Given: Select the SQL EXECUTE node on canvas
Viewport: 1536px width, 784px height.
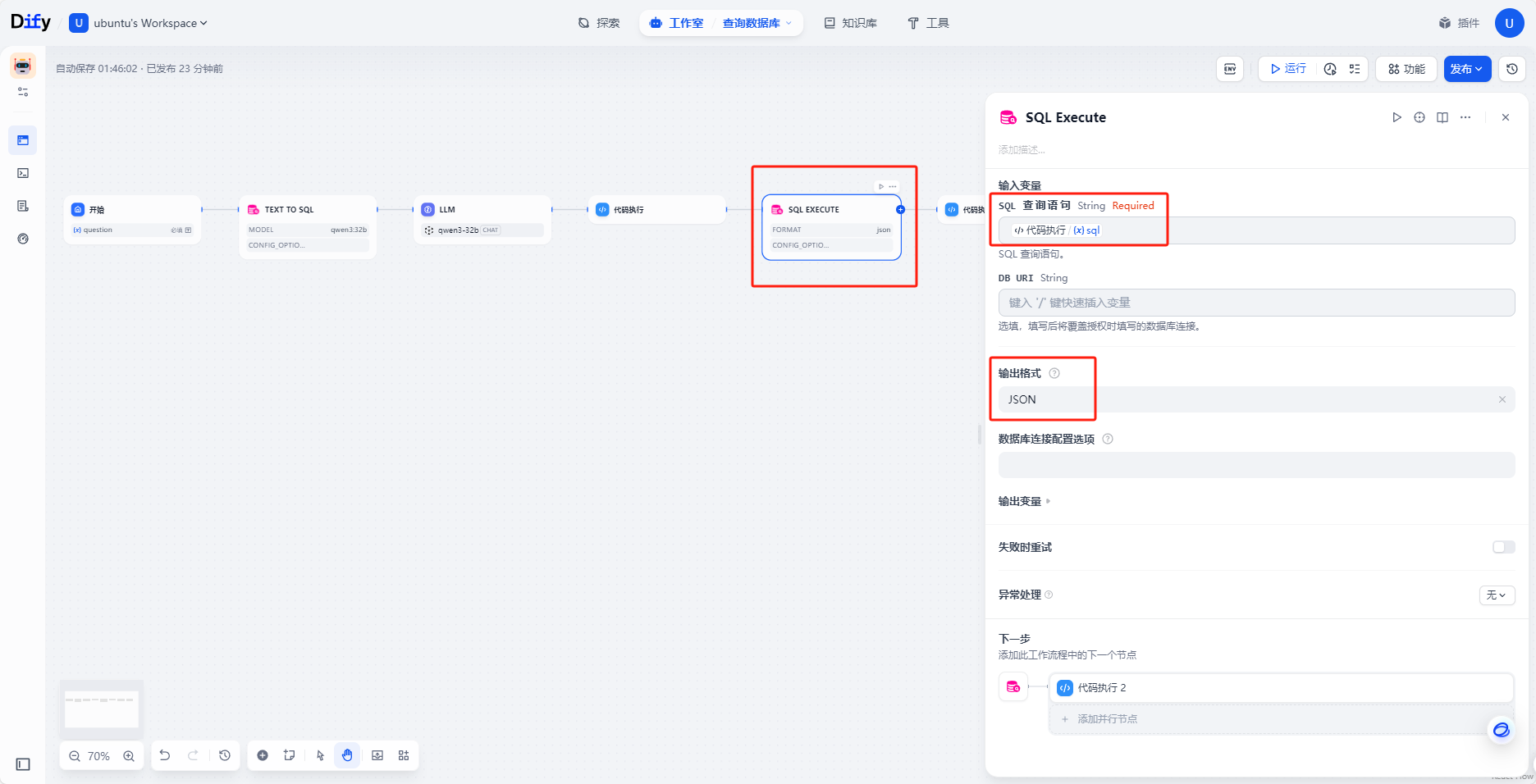Looking at the screenshot, I should coord(831,227).
